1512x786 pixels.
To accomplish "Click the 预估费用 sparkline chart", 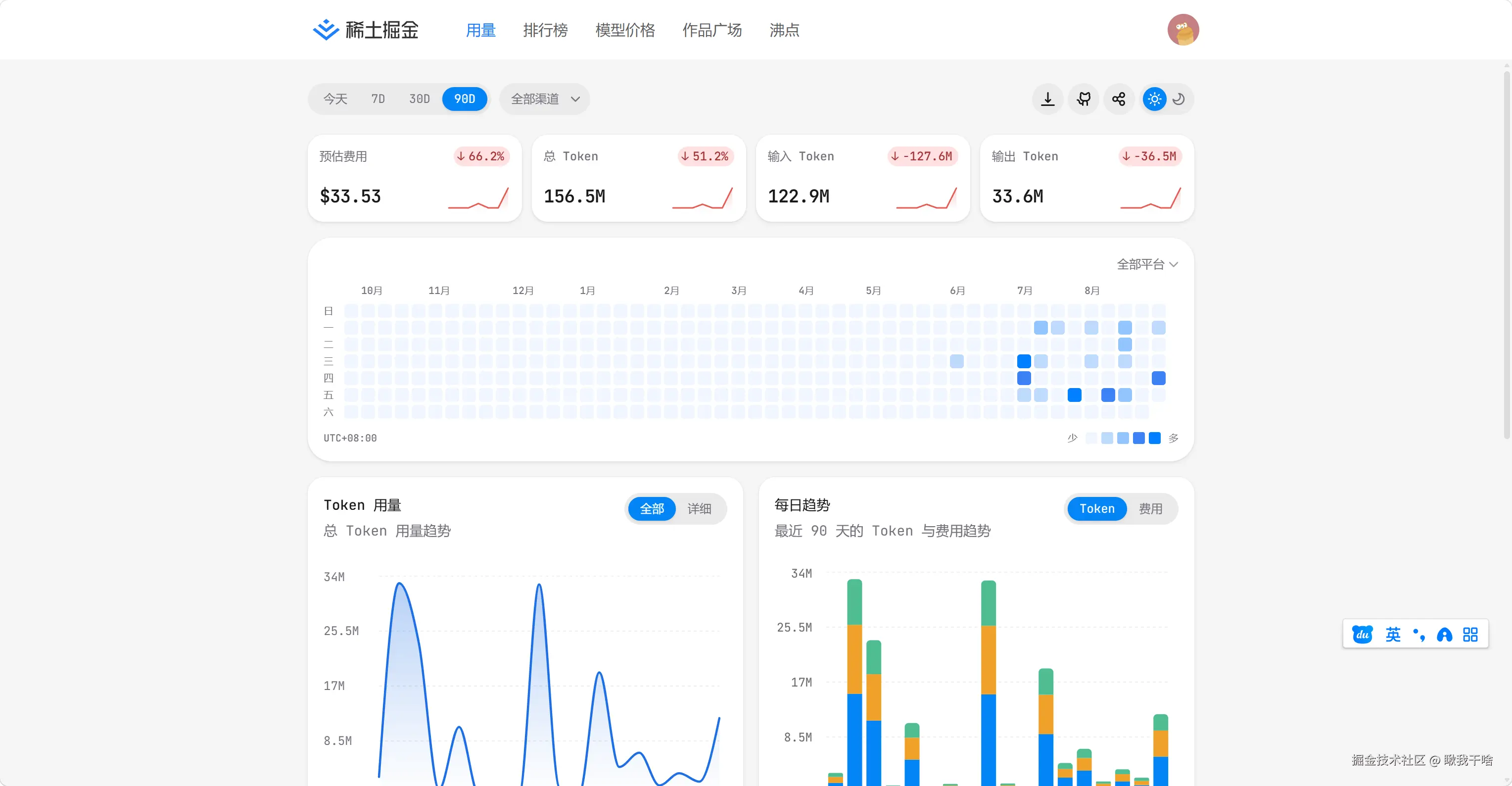I will pos(478,198).
